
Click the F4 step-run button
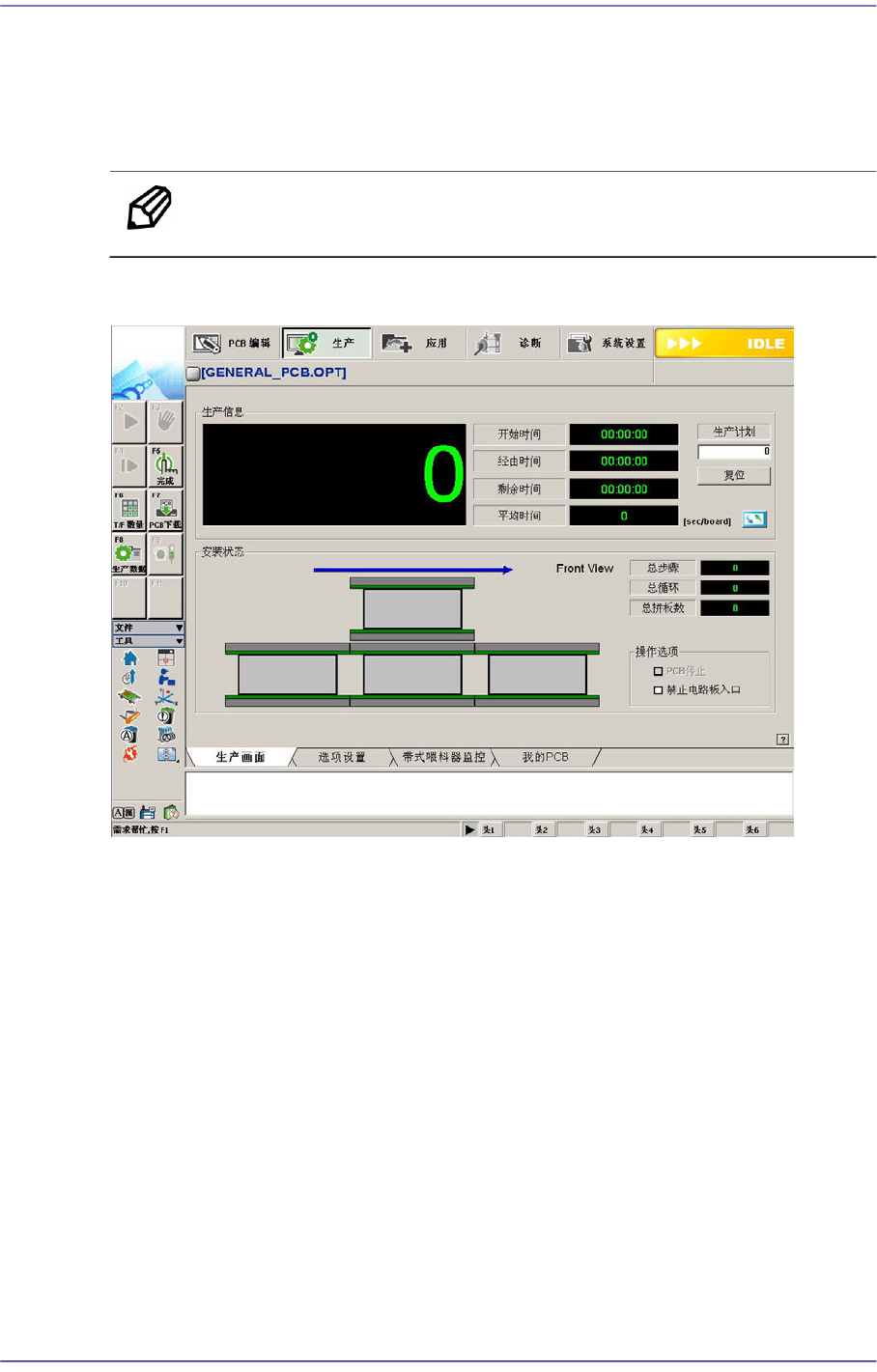[x=129, y=465]
